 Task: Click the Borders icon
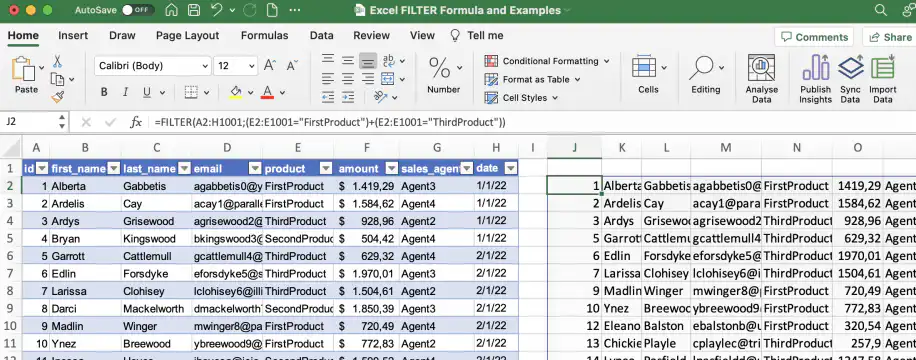click(191, 92)
